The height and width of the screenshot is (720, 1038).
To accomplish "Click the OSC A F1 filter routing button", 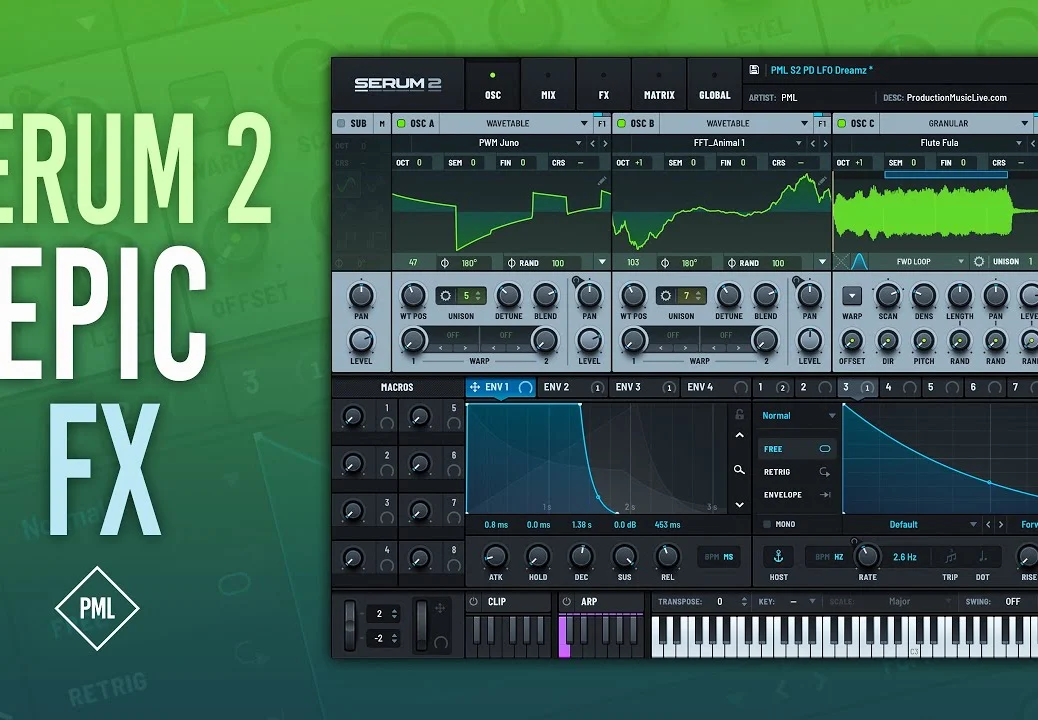I will point(602,123).
